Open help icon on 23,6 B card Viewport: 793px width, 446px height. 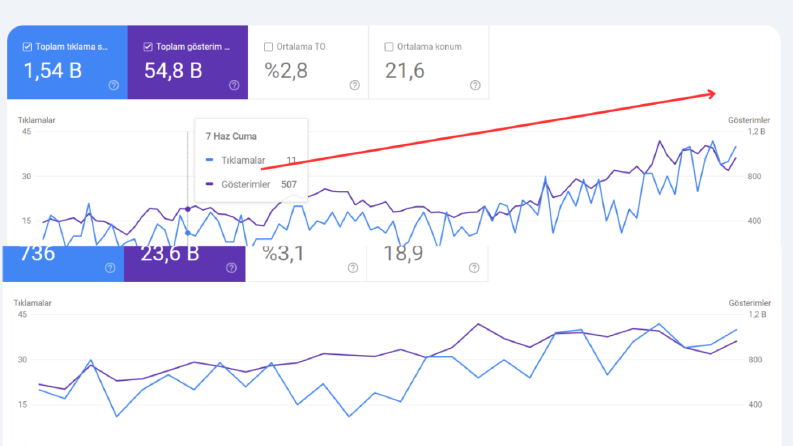pyautogui.click(x=231, y=267)
